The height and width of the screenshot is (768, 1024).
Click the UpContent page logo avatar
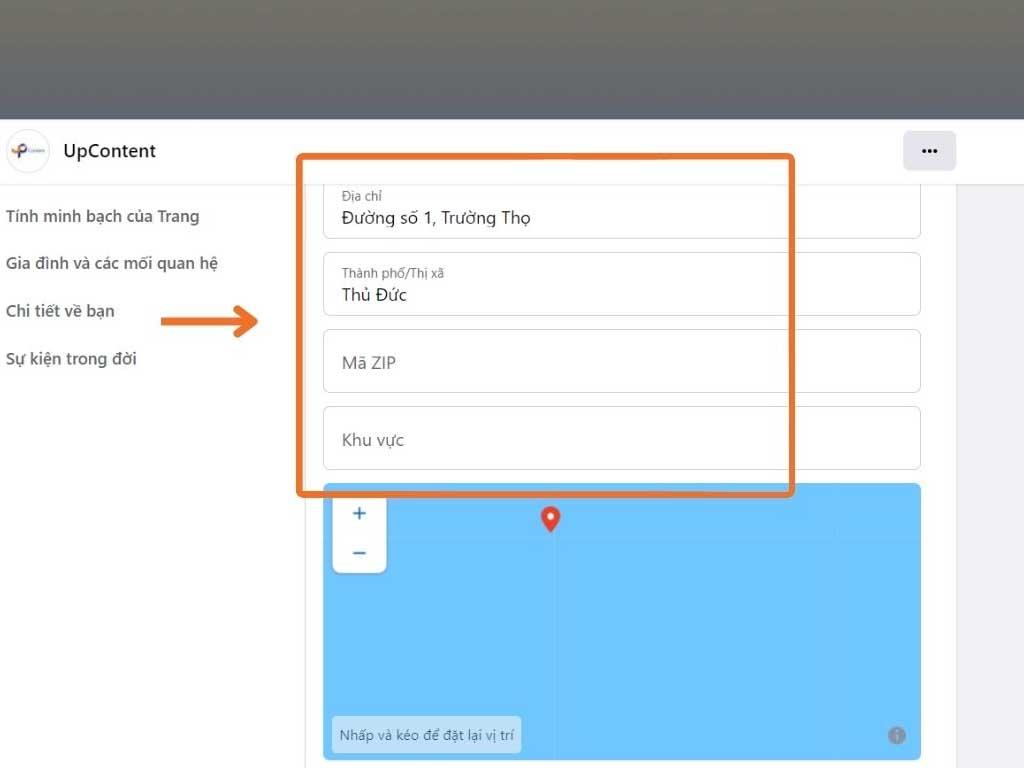[x=28, y=151]
